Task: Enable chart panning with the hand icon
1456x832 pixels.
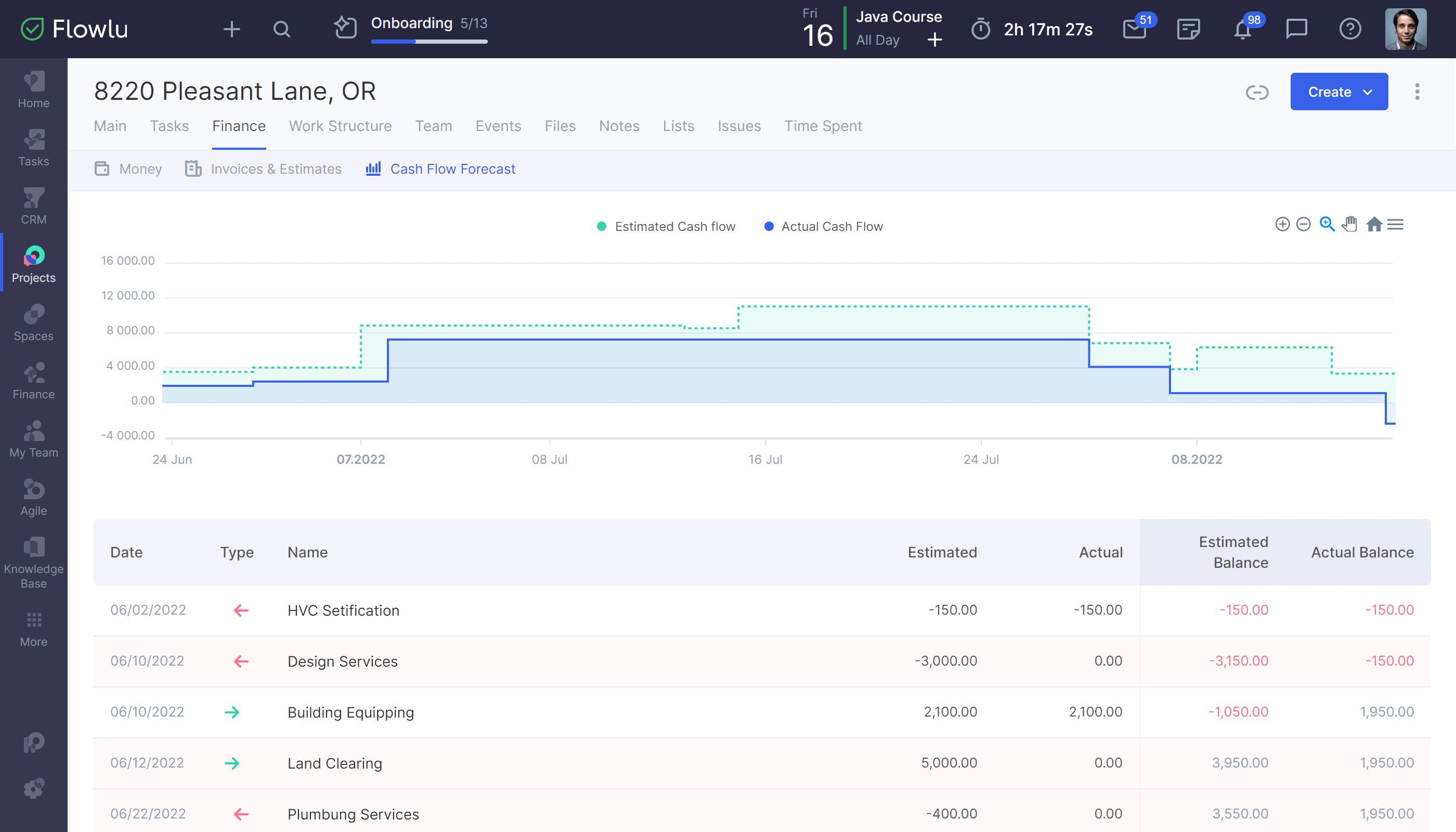Action: point(1350,225)
